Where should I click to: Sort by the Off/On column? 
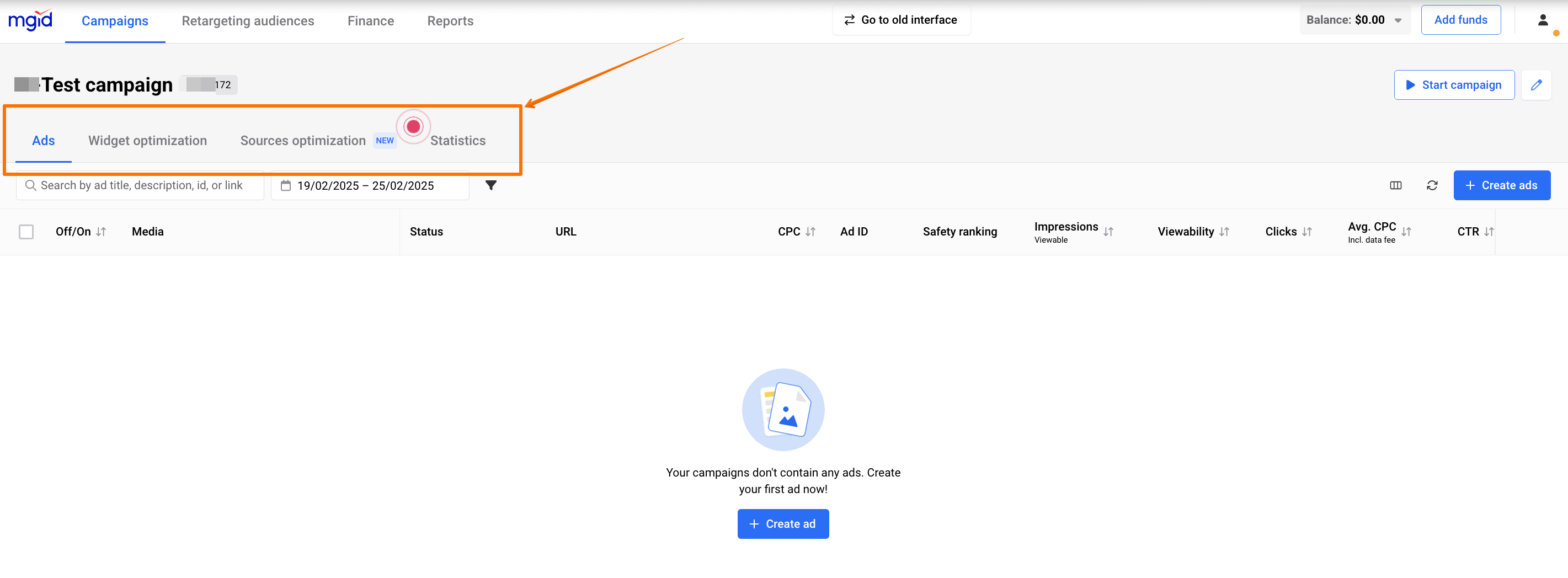tap(101, 232)
